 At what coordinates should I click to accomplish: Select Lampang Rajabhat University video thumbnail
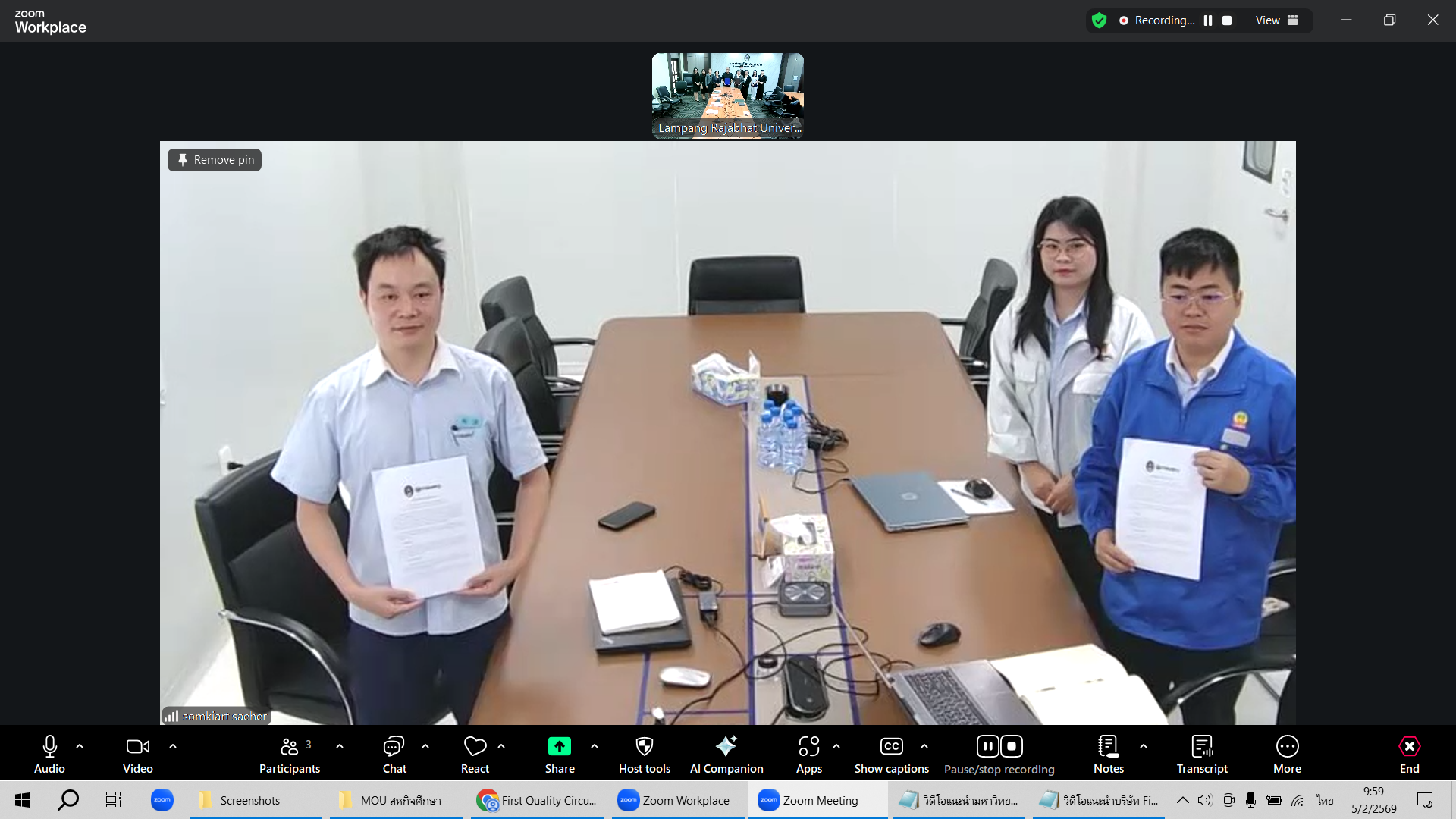tap(727, 95)
